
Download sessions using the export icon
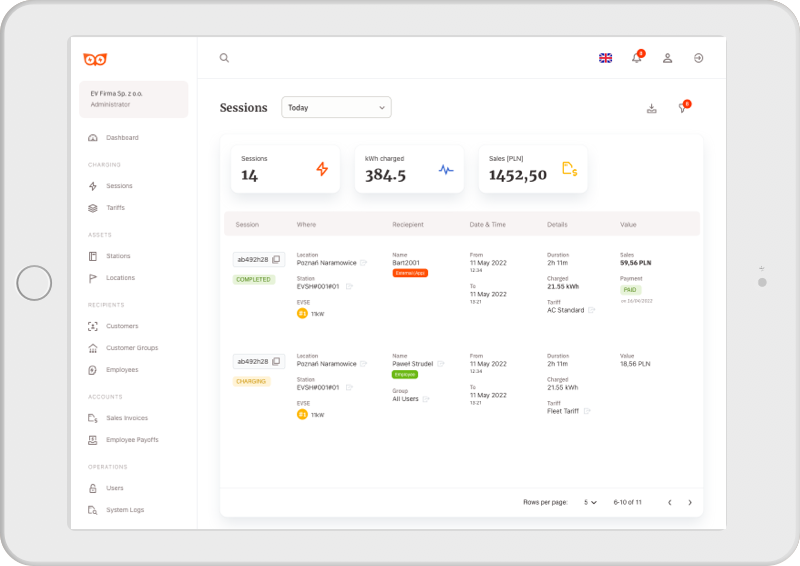(652, 108)
